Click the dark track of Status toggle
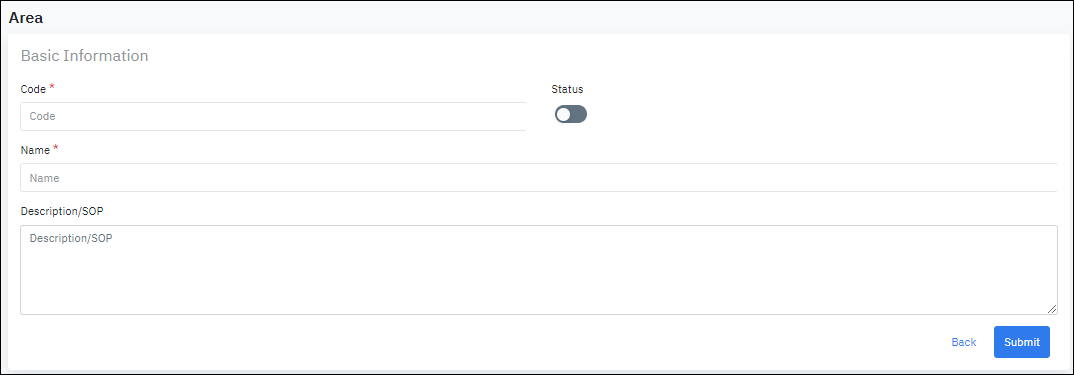The width and height of the screenshot is (1074, 375). click(x=579, y=114)
